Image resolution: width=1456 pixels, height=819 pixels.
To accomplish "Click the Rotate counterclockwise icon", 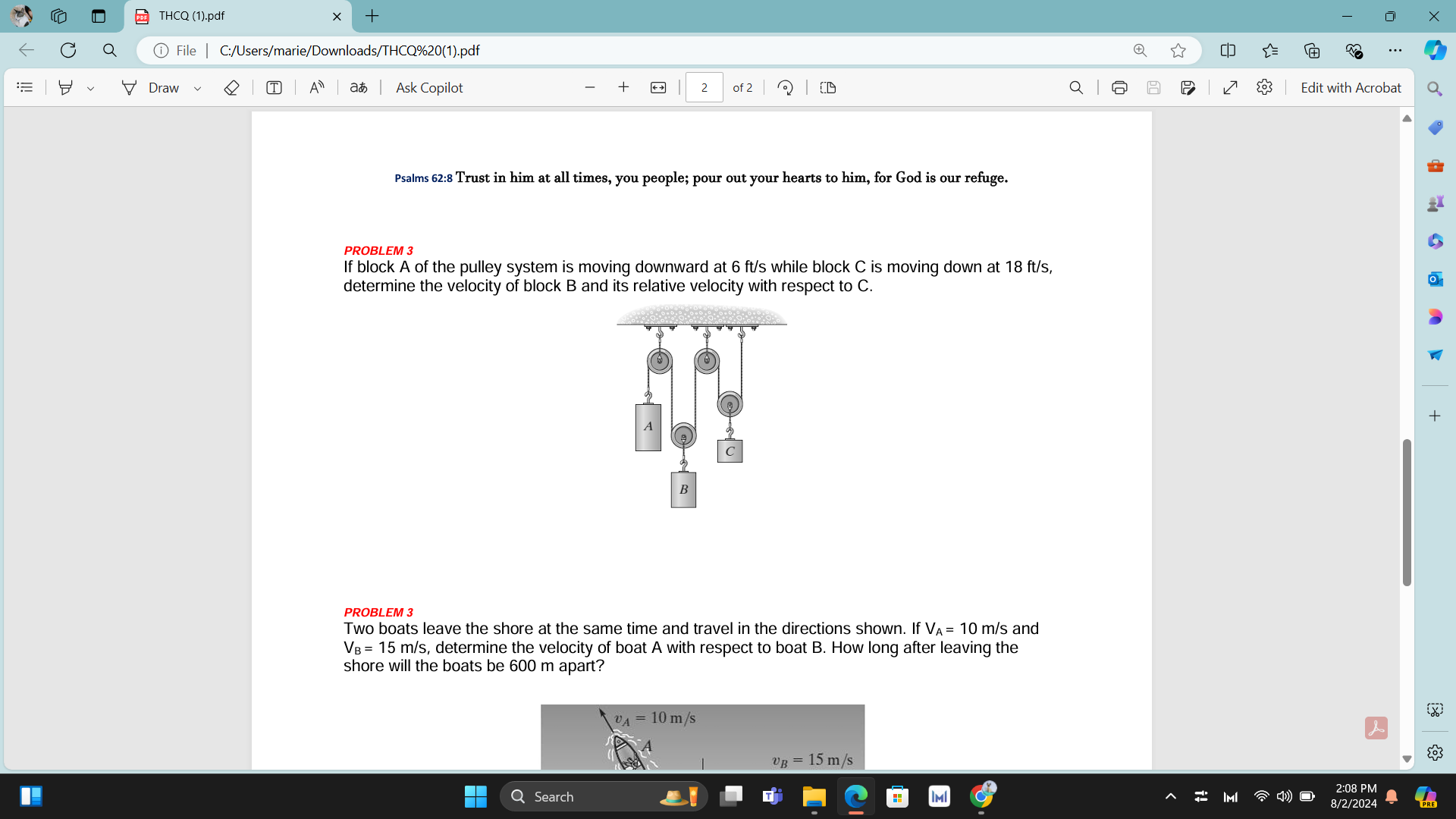I will [786, 87].
